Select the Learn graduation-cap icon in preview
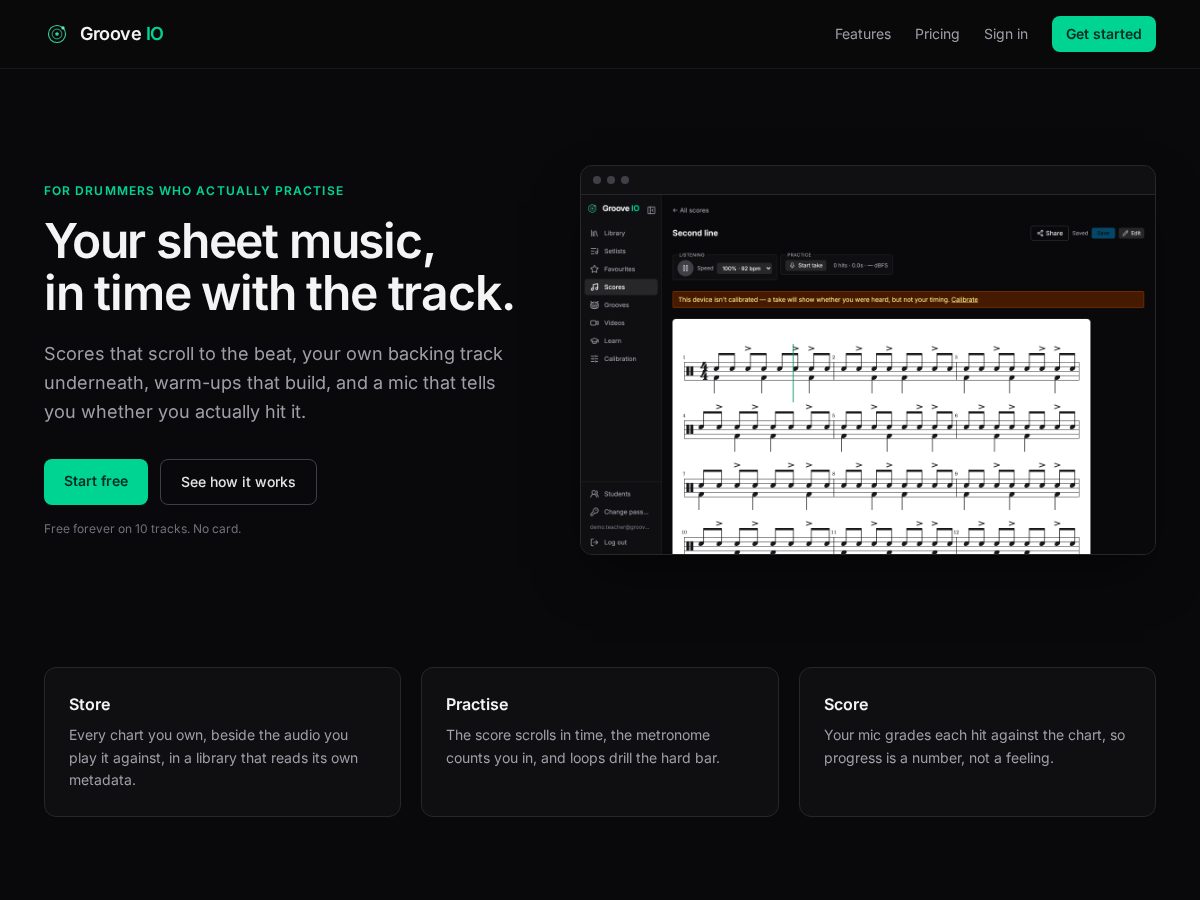 pyautogui.click(x=594, y=341)
